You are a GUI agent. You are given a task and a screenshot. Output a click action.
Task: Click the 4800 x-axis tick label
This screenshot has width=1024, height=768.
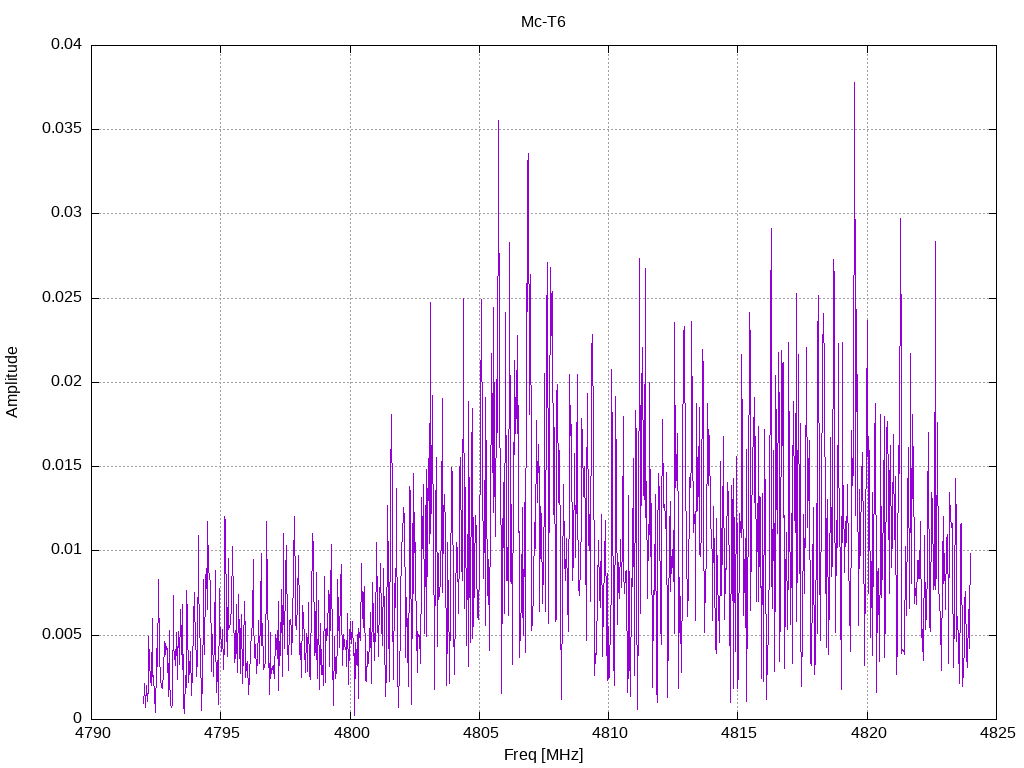coord(350,733)
